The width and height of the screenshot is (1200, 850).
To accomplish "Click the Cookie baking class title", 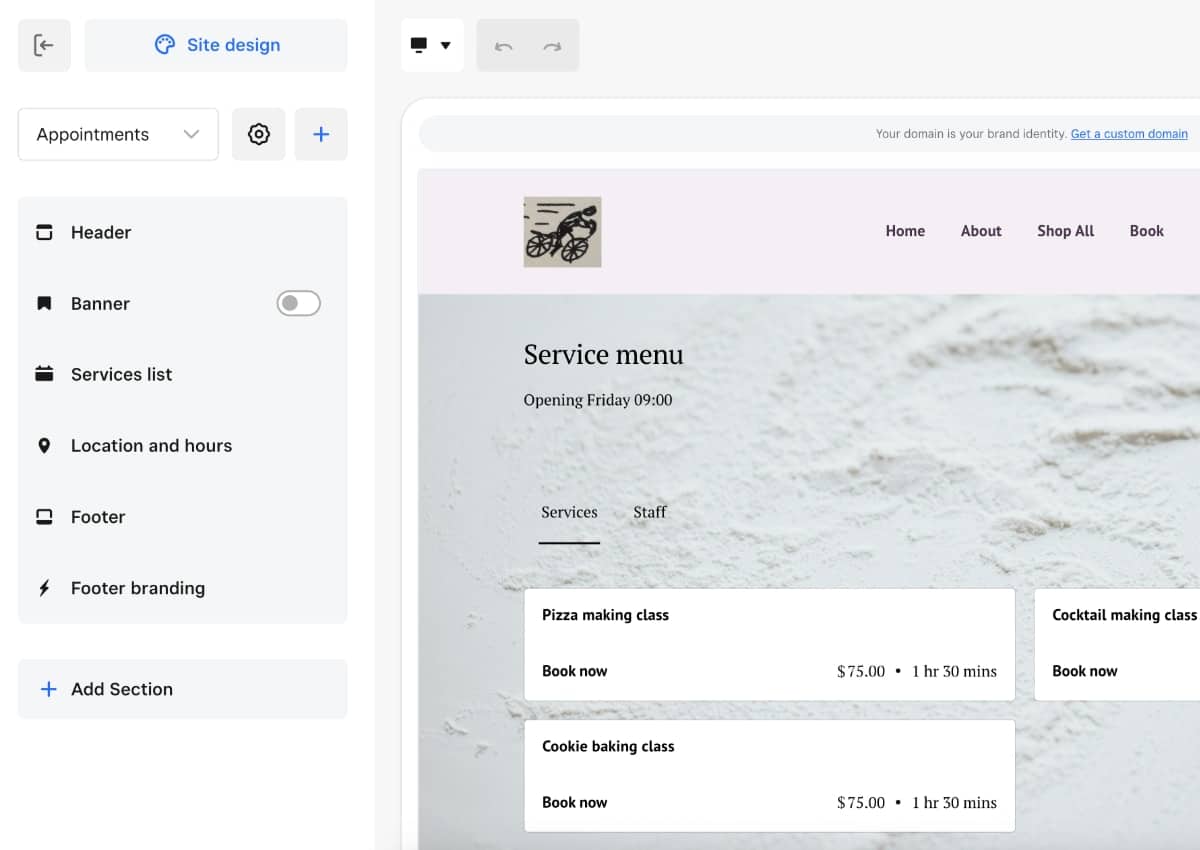I will [x=608, y=746].
